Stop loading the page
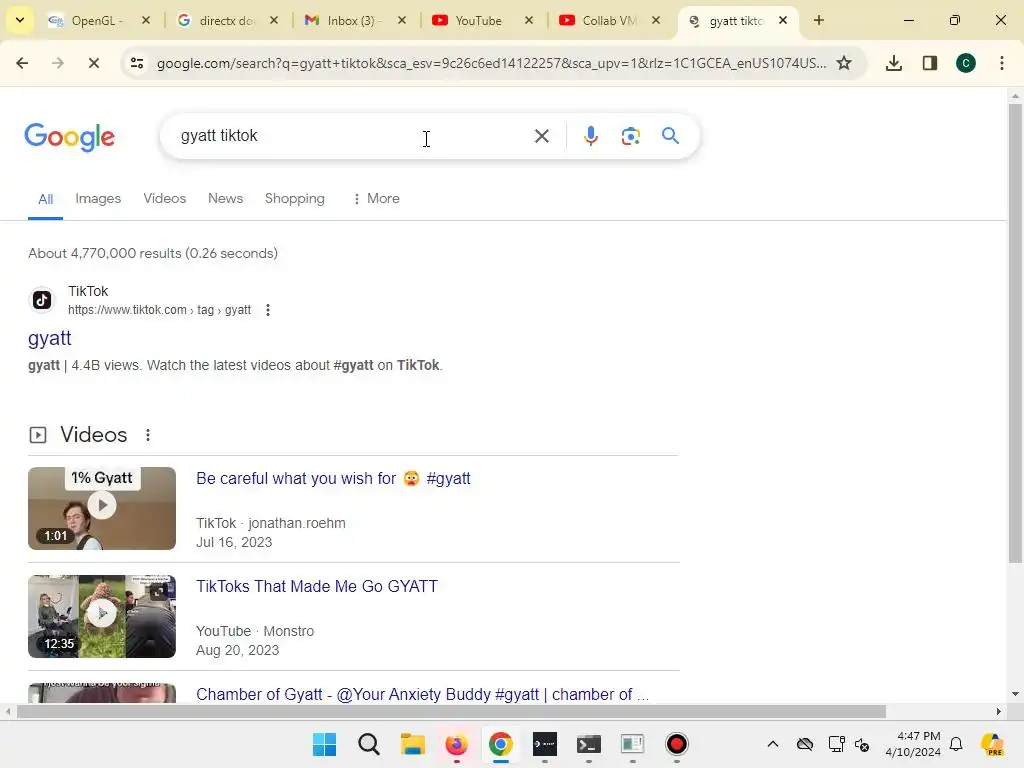Screen dimensions: 1024x768 pos(93,63)
